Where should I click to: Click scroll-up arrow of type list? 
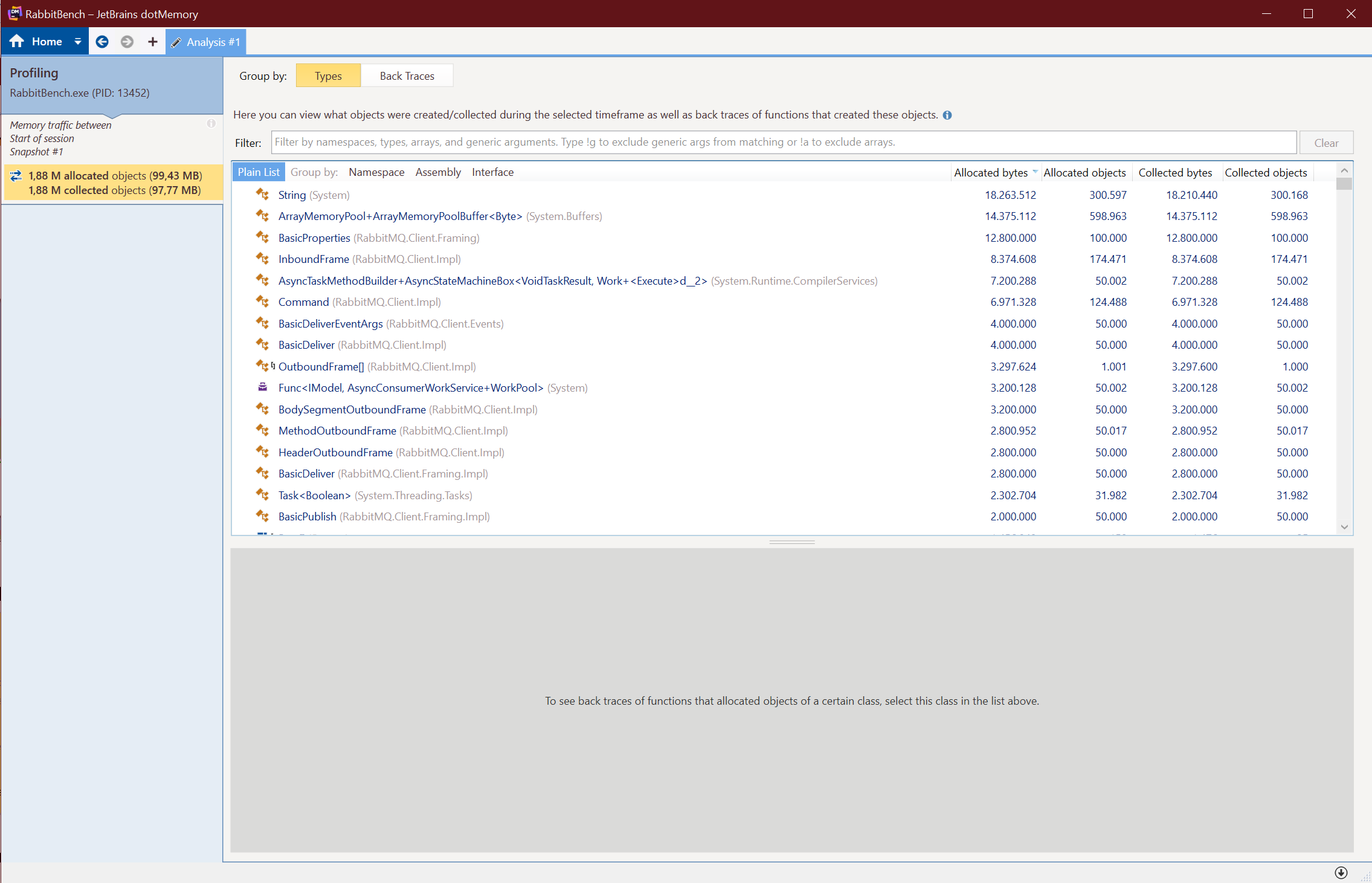coord(1344,171)
